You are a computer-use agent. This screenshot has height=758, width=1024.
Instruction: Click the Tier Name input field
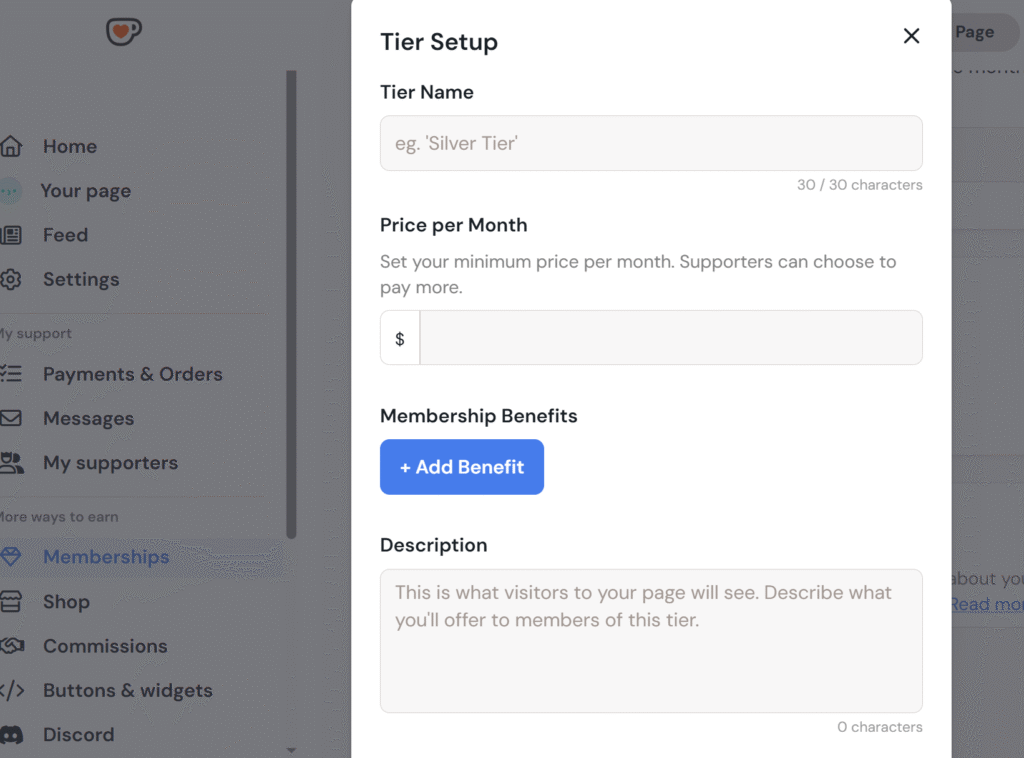[x=651, y=143]
